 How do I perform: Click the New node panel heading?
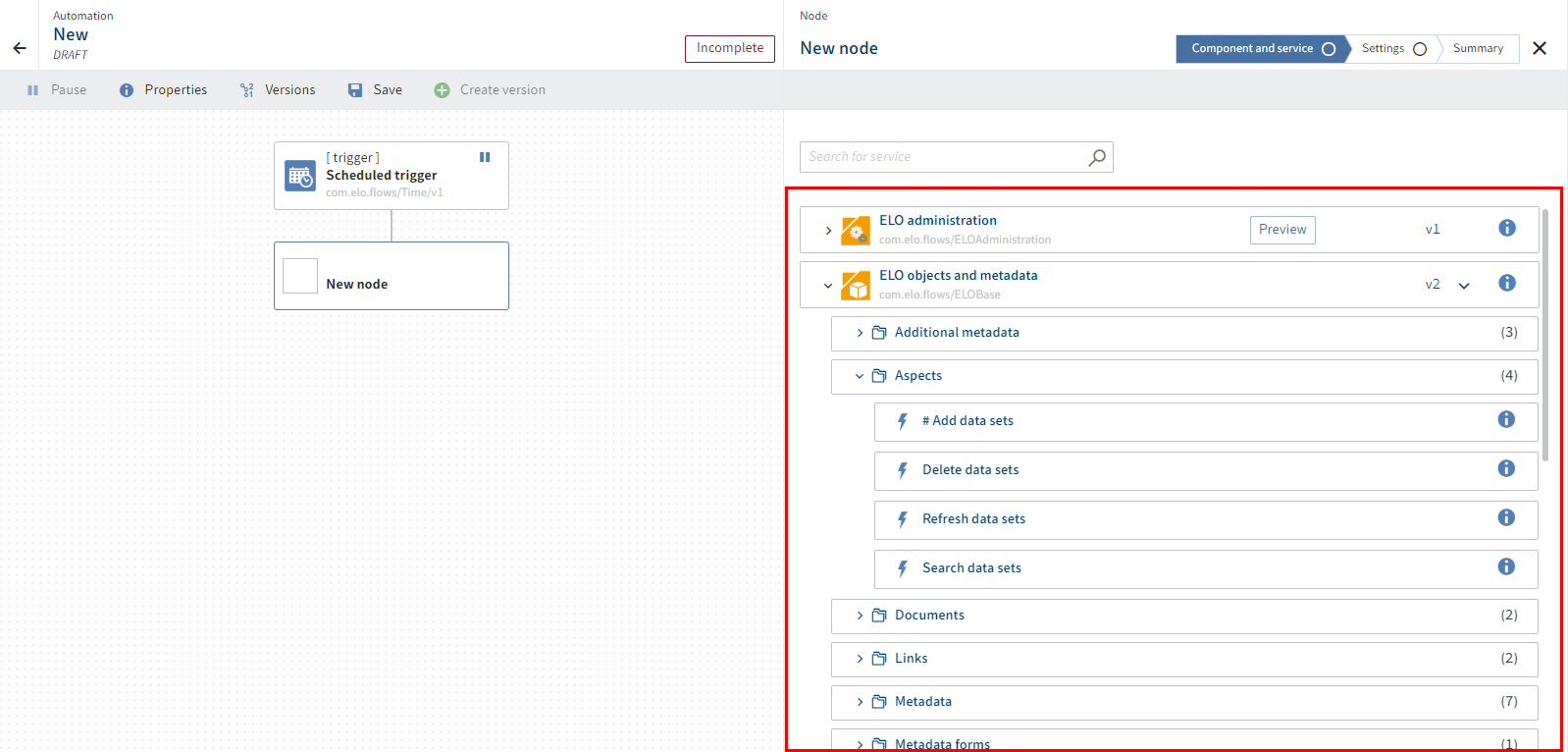[x=839, y=48]
